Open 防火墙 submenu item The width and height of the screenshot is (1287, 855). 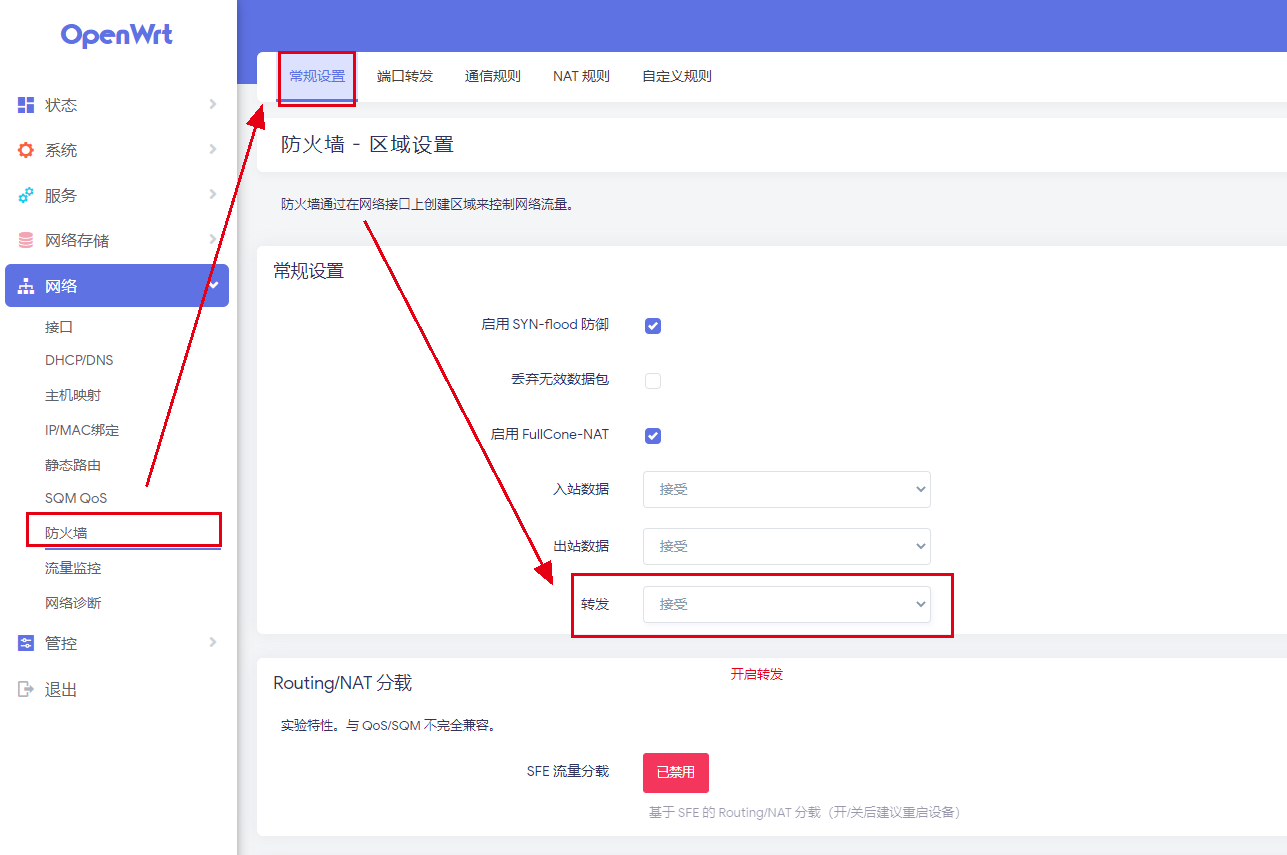coord(66,533)
